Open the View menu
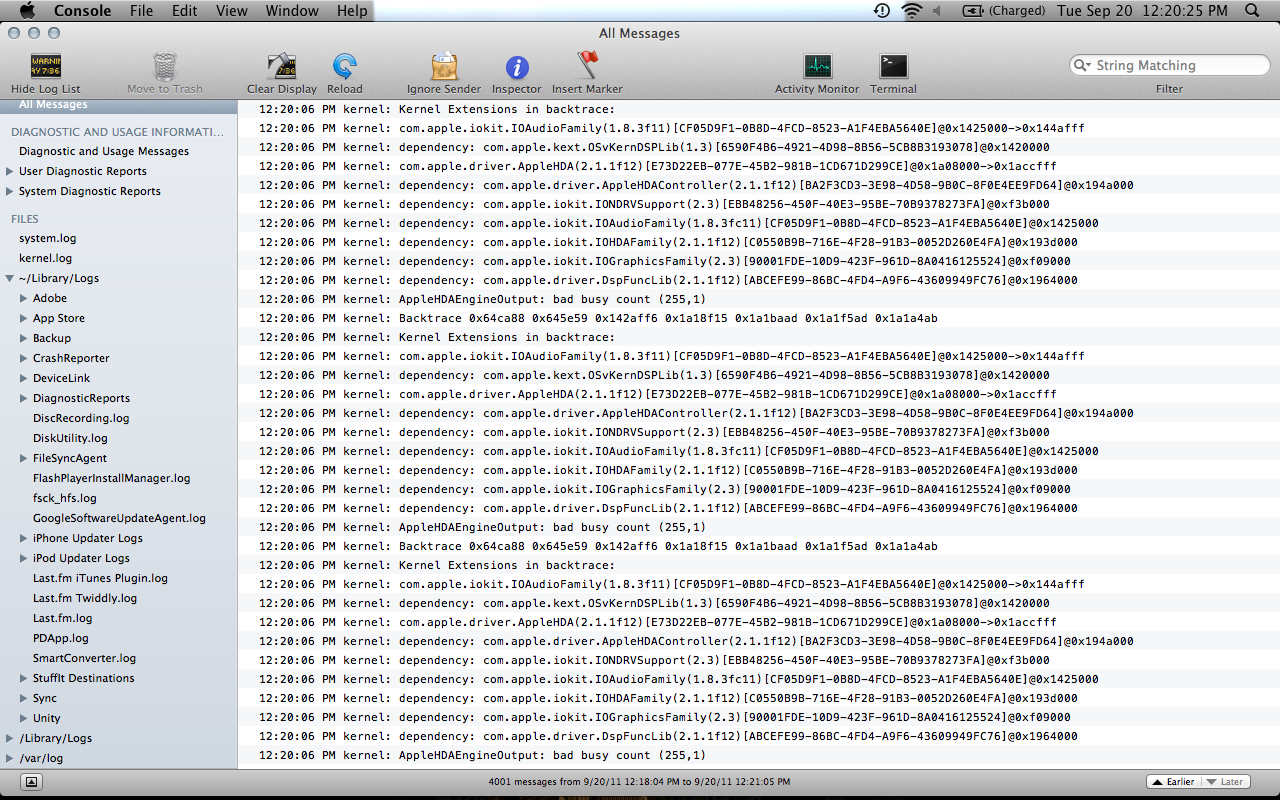1280x800 pixels. pyautogui.click(x=231, y=11)
